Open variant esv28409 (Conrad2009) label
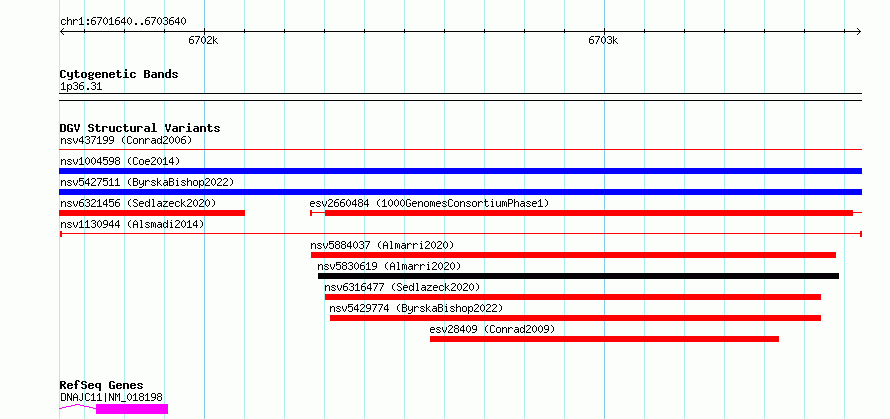The width and height of the screenshot is (890, 419). (x=492, y=329)
